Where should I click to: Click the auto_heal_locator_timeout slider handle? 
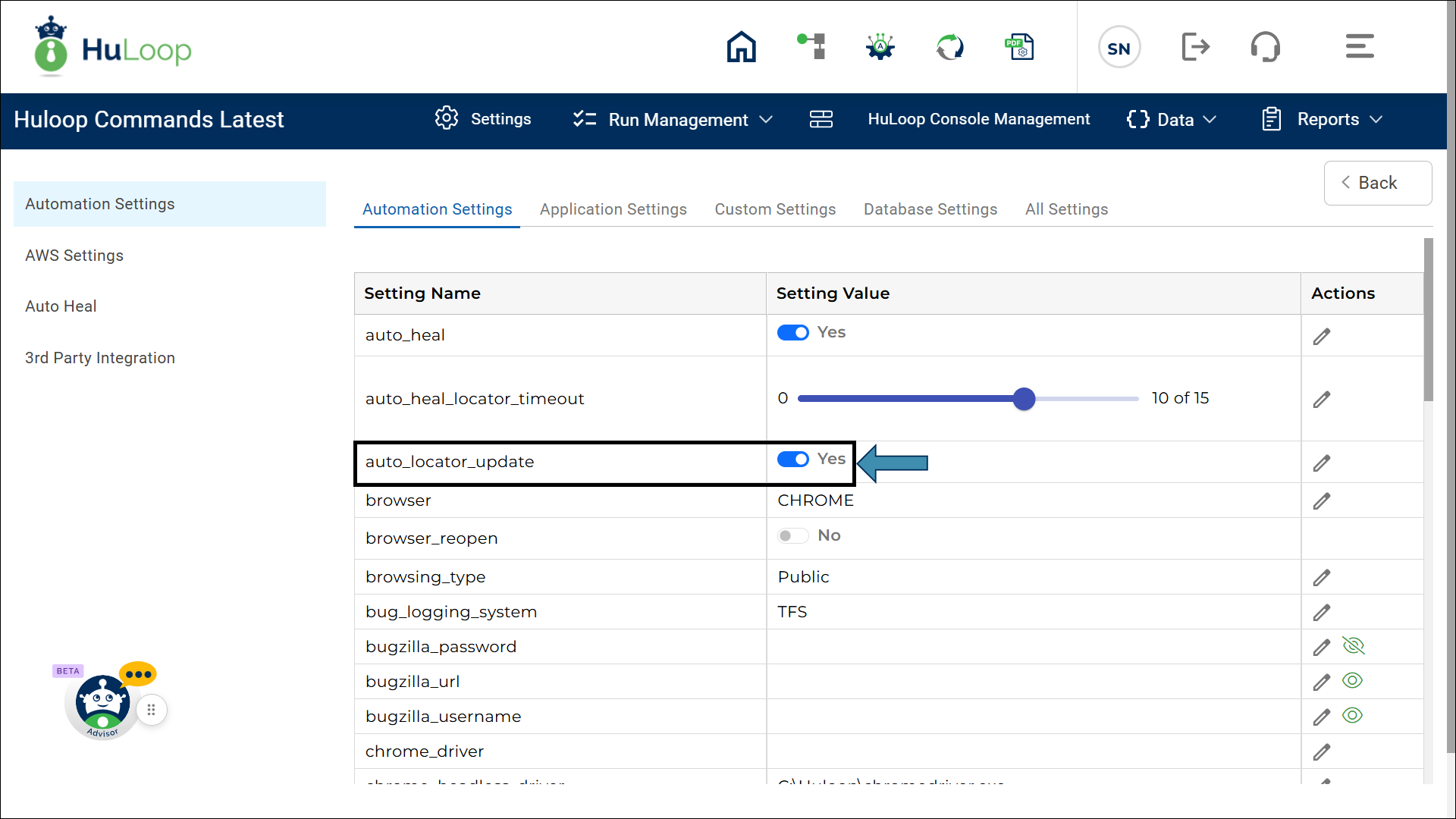(x=1024, y=399)
